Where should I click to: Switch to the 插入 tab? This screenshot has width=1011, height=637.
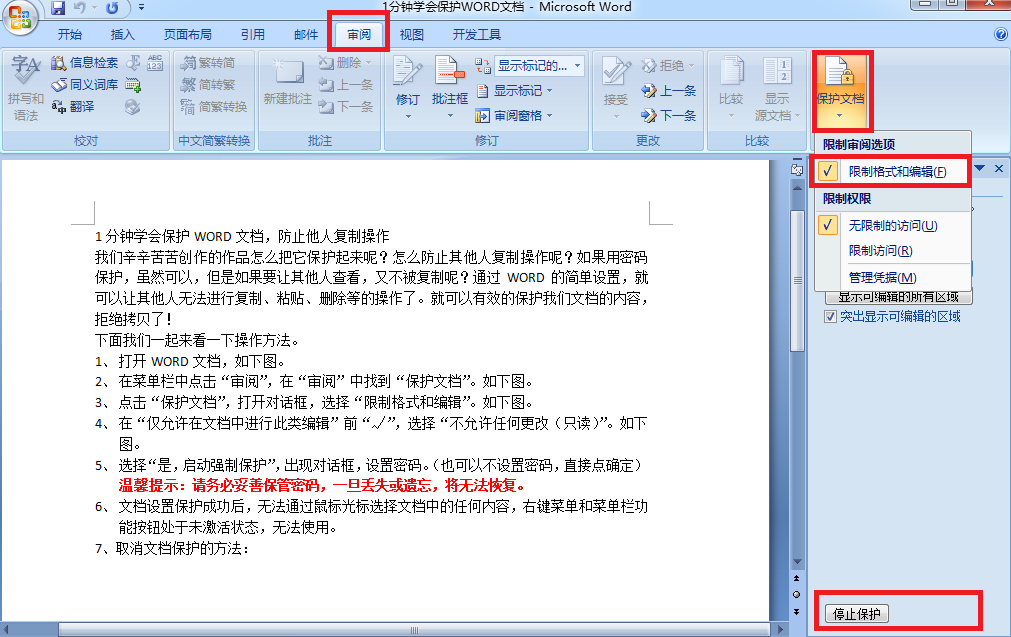coord(122,35)
